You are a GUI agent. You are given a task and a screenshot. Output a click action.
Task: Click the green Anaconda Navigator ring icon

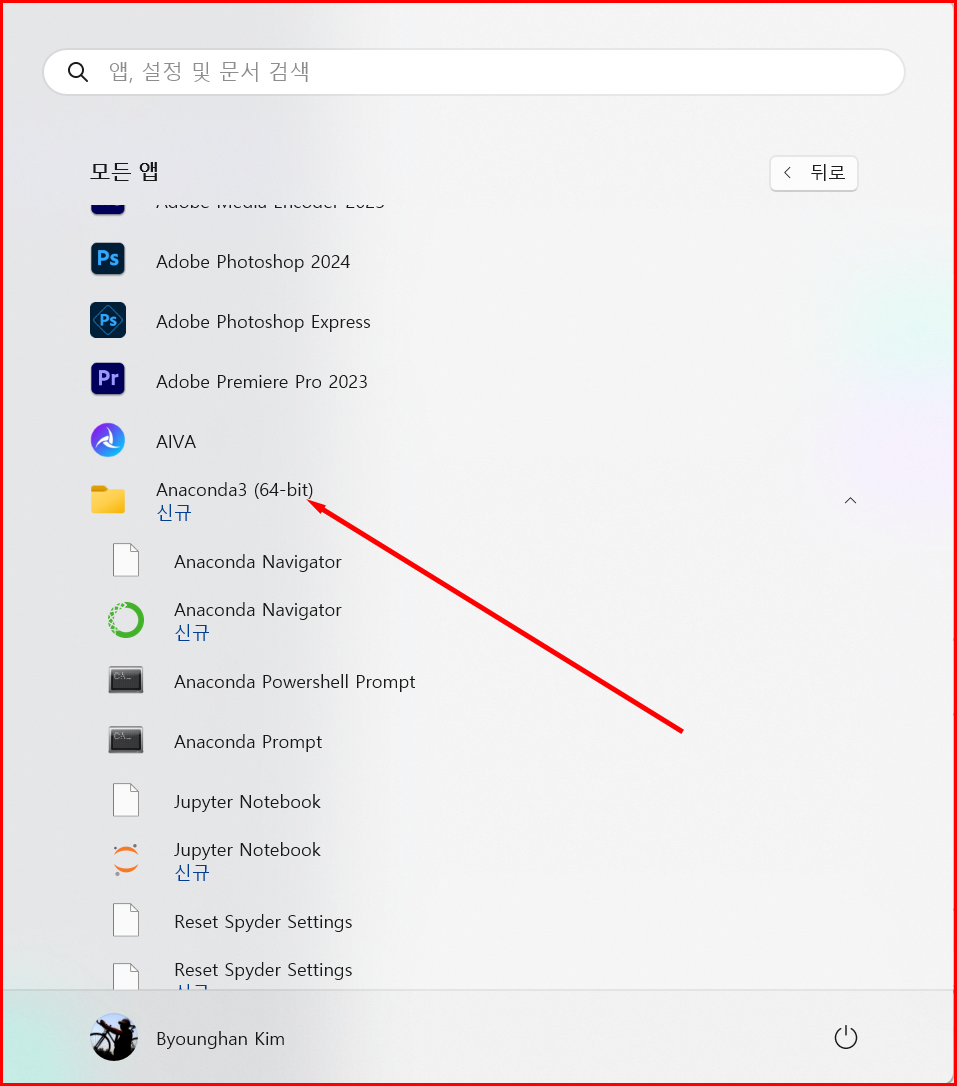click(126, 620)
